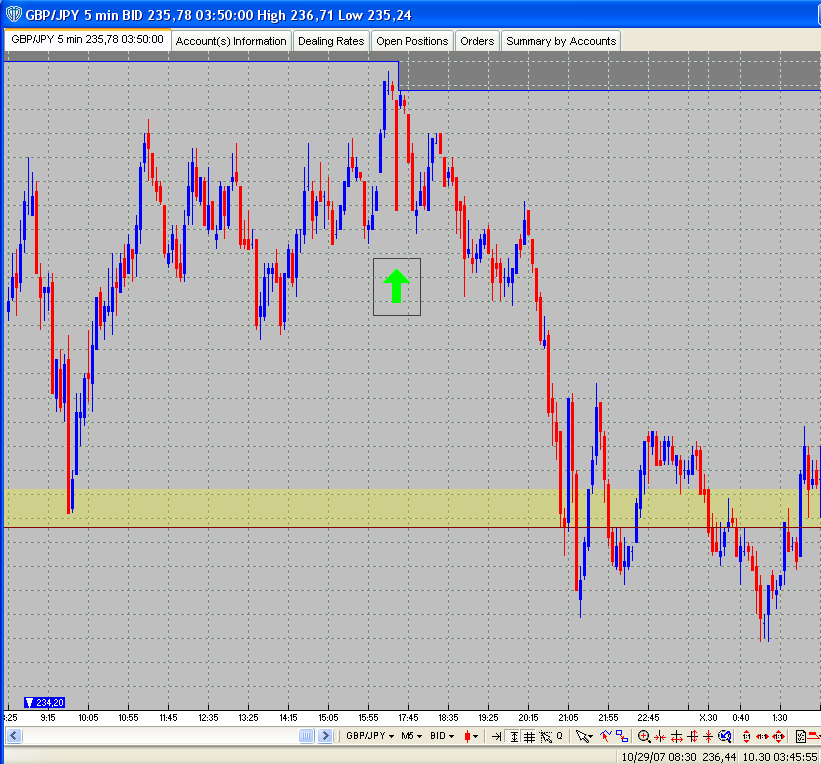Switch to the Open Positions tab
821x764 pixels.
pos(411,41)
